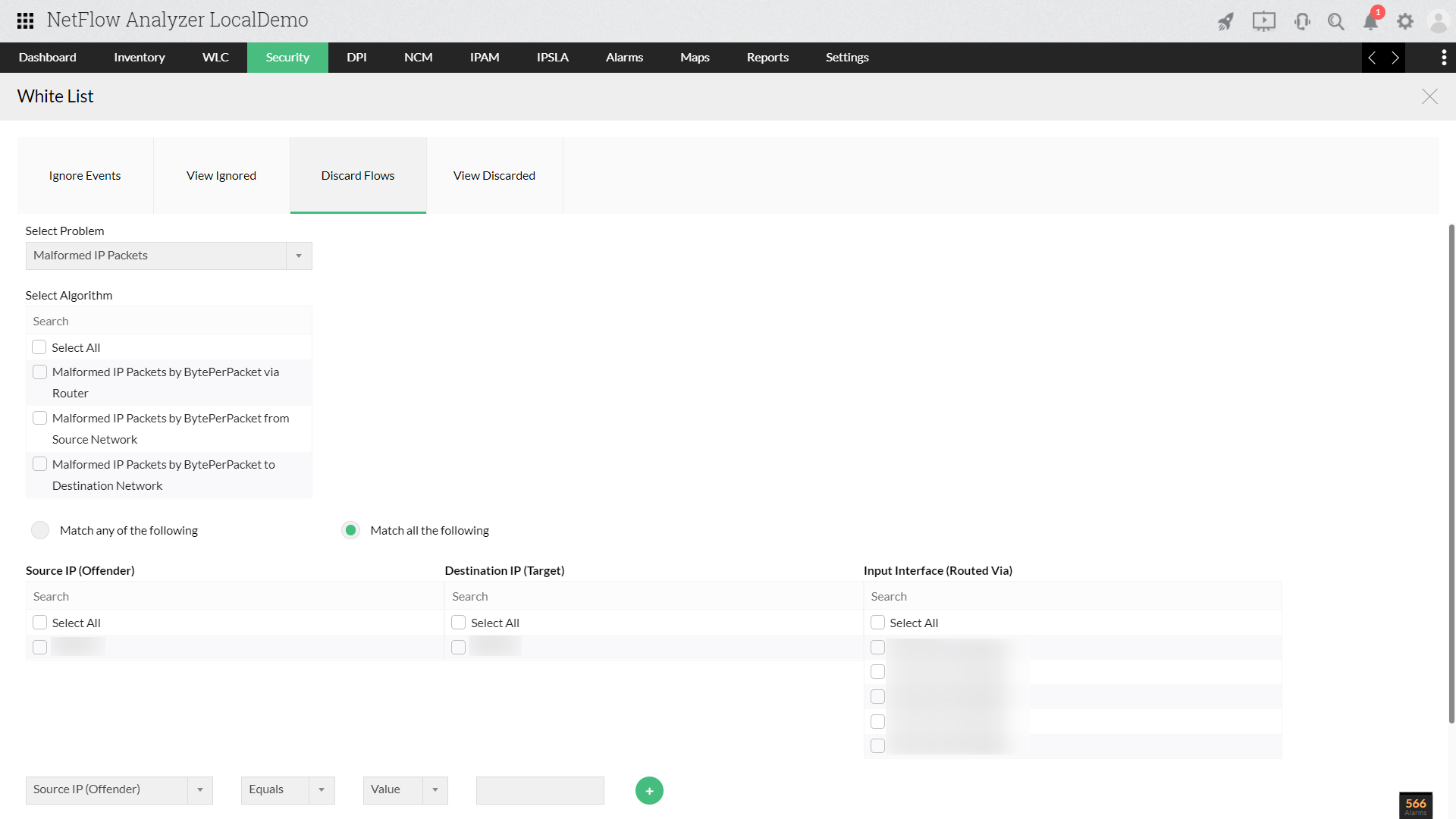Open the Source IP (Offender) criteria dropdown
The width and height of the screenshot is (1456, 819).
[200, 789]
